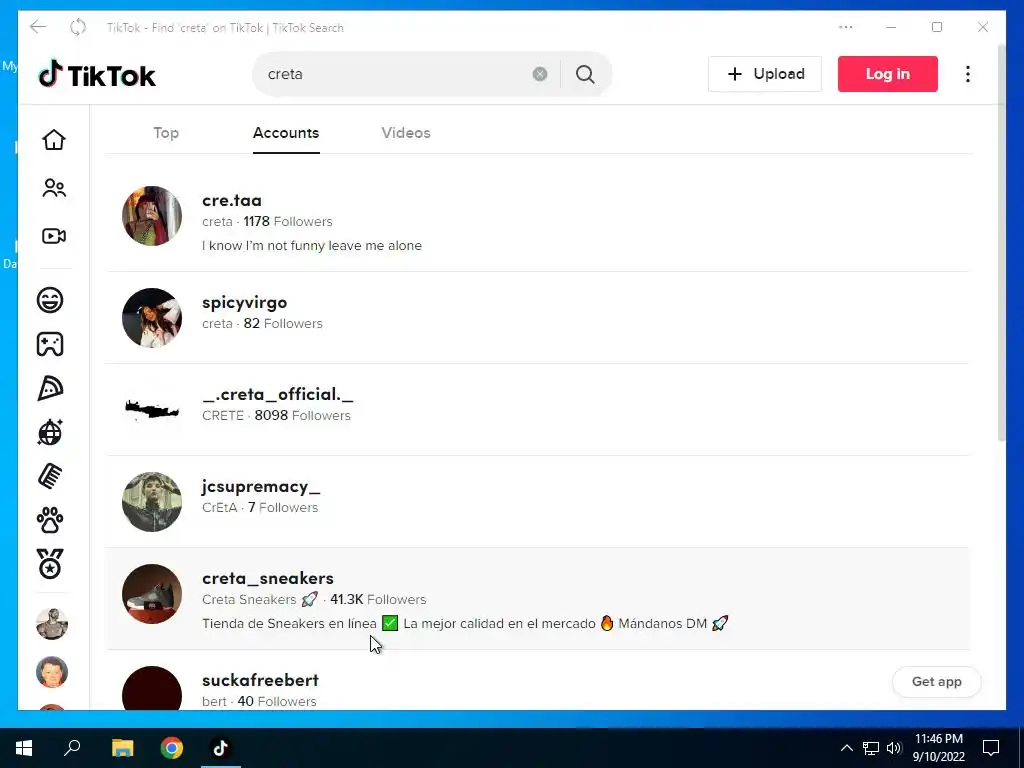Open the spicyvirgo account link
Image resolution: width=1024 pixels, height=768 pixels.
244,302
